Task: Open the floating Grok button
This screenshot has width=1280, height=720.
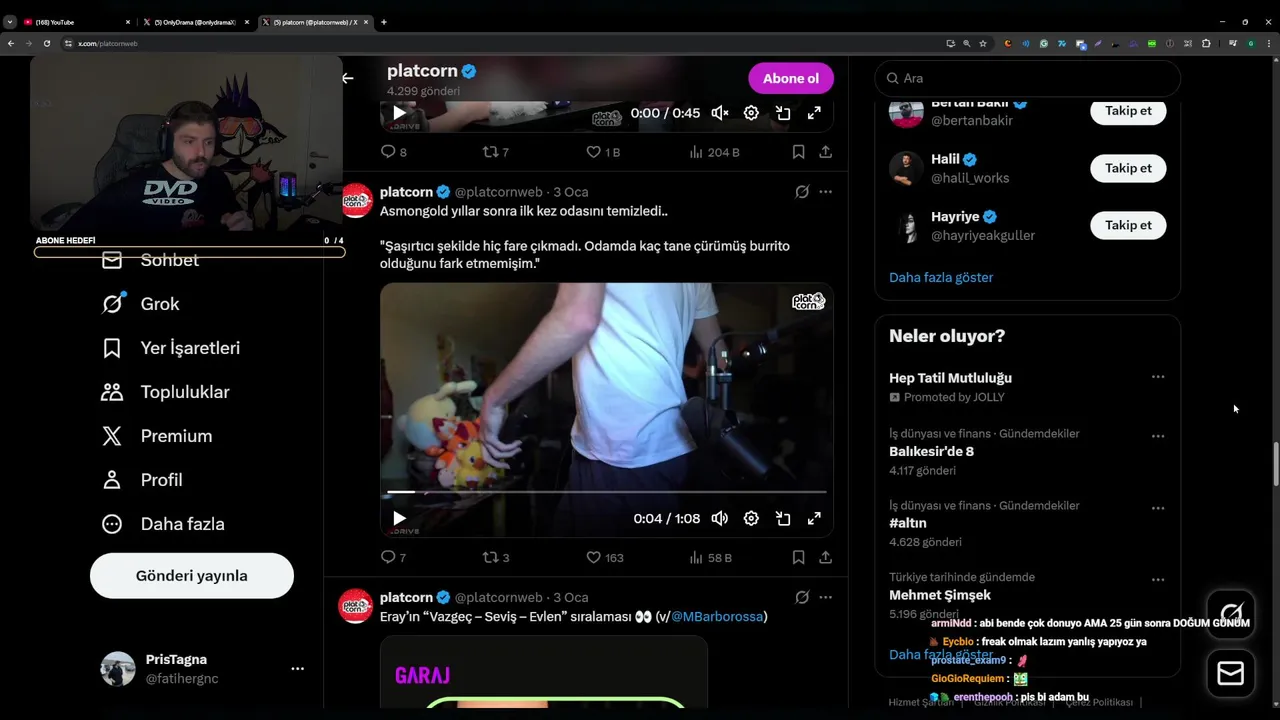Action: click(1231, 614)
